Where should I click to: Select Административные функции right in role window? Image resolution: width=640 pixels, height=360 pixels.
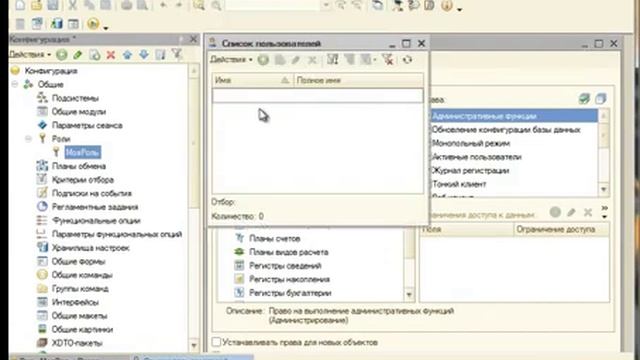[514, 116]
